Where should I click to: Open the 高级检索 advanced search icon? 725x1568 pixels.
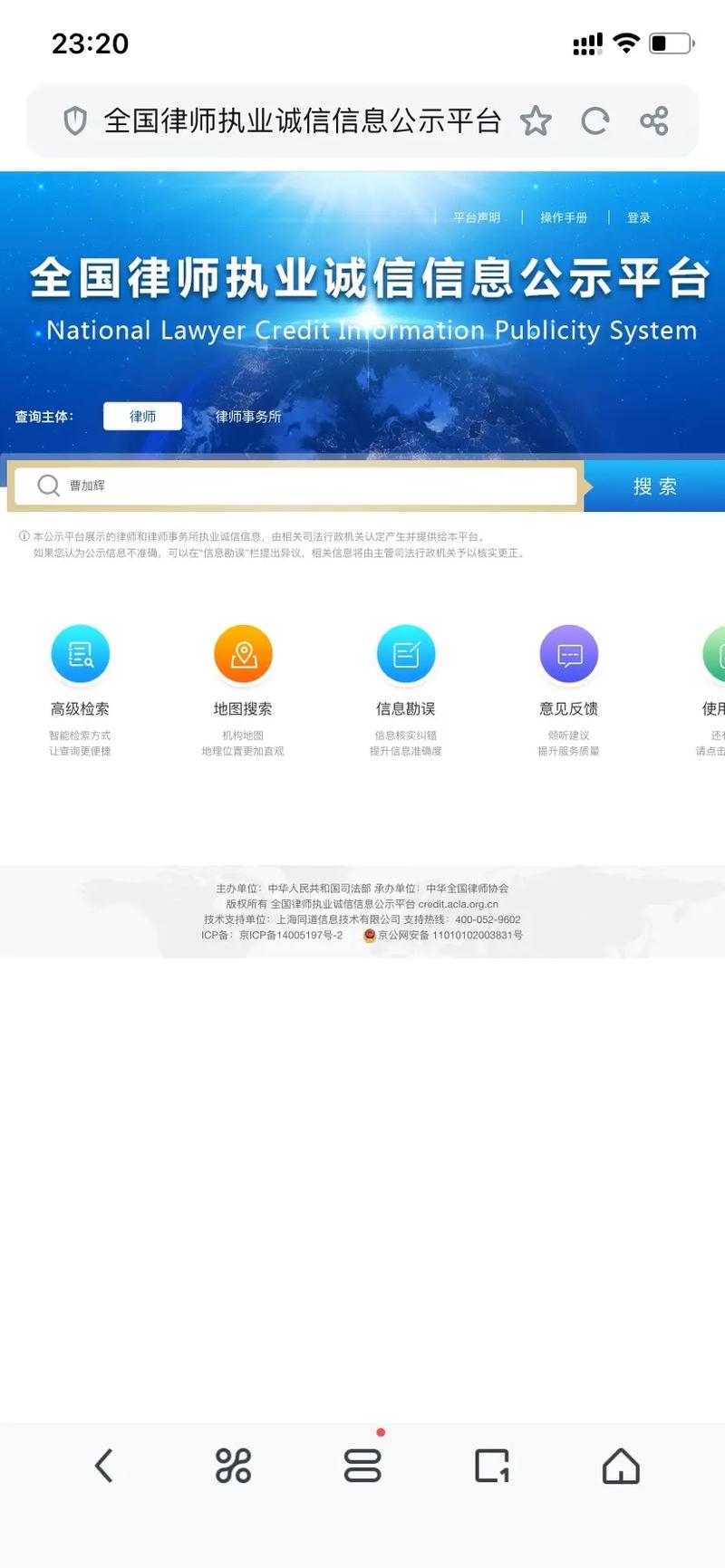81,653
